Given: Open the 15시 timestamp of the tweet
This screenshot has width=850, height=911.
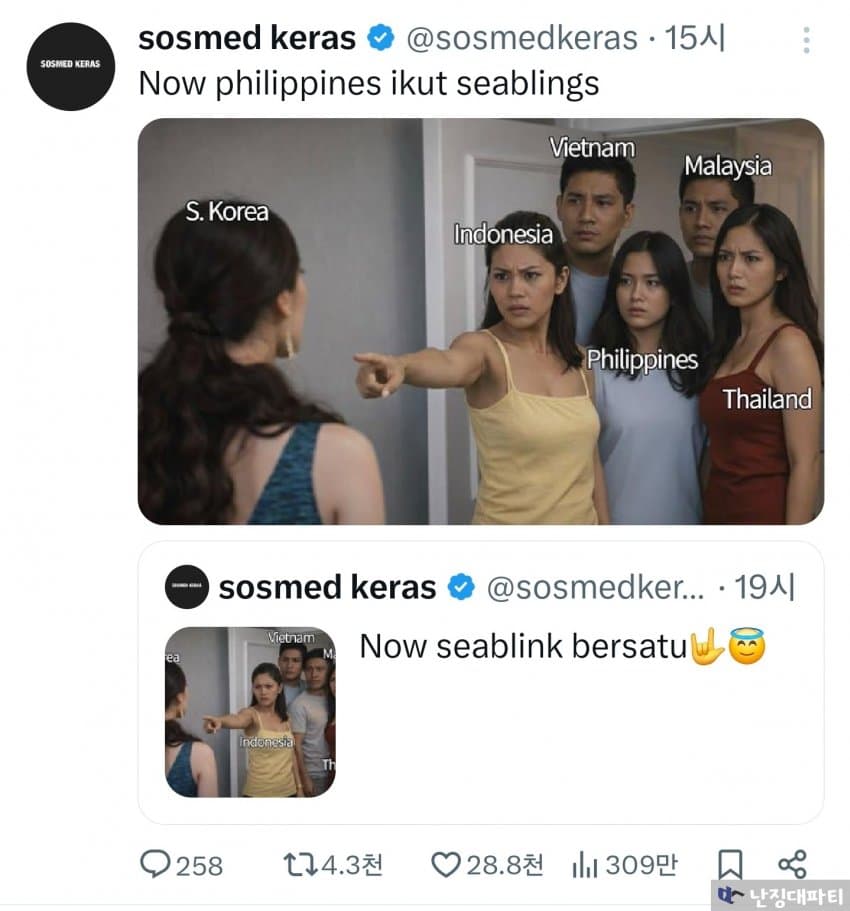Looking at the screenshot, I should (695, 39).
